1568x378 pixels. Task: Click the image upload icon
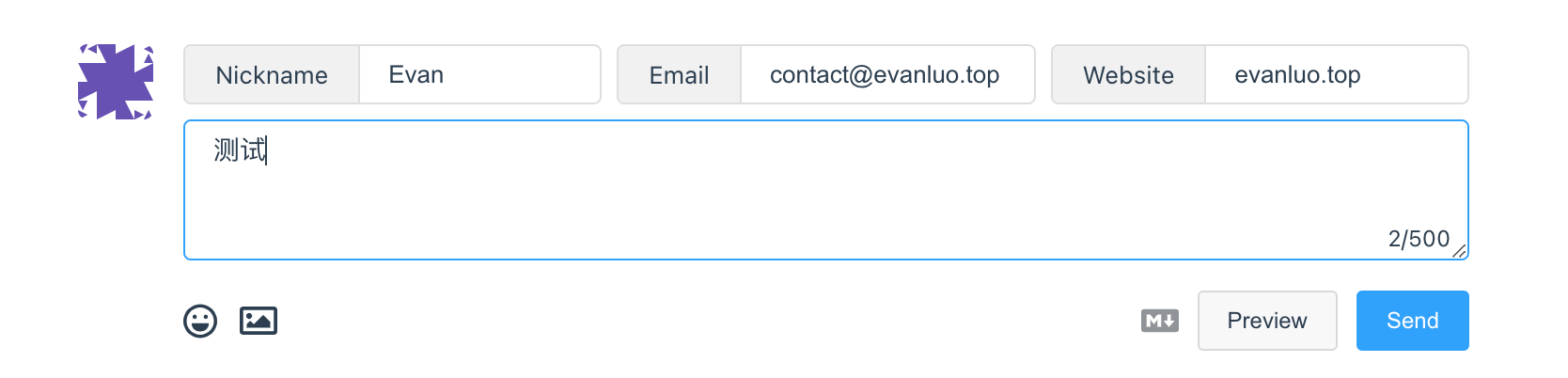point(259,321)
